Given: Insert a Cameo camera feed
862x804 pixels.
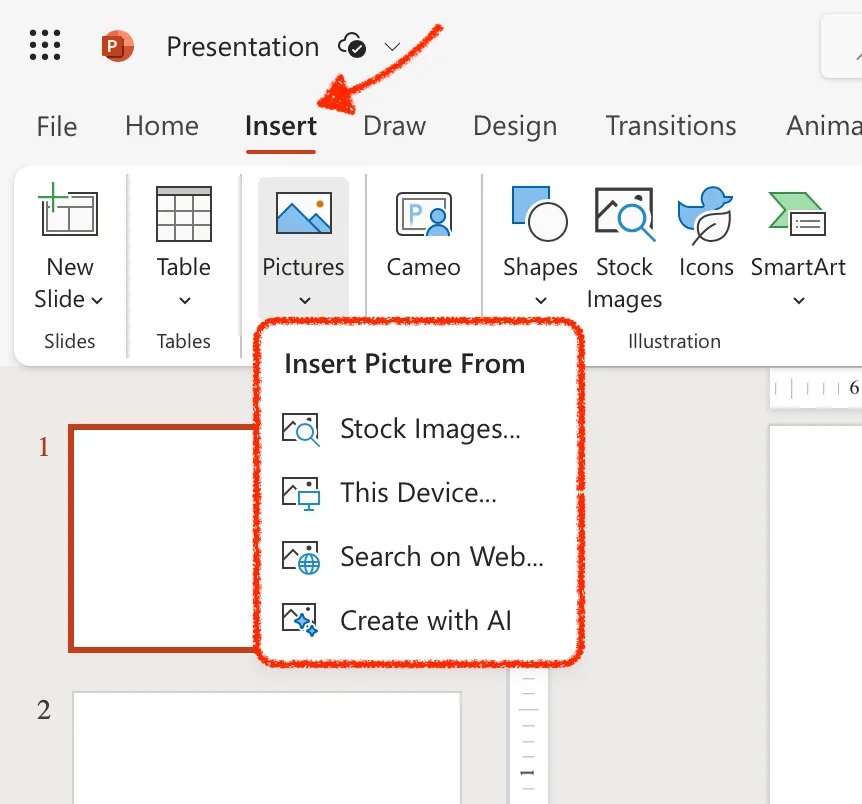Looking at the screenshot, I should pos(423,234).
